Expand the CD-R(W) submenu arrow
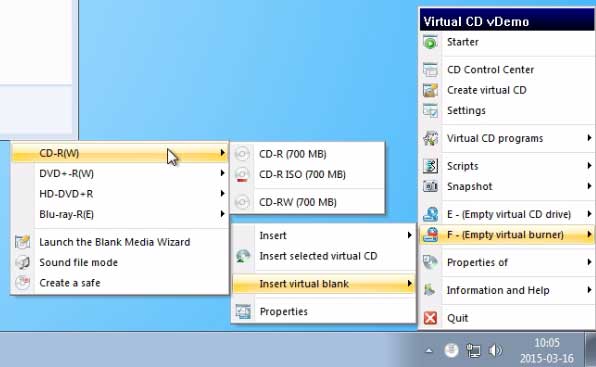Image resolution: width=596 pixels, height=367 pixels. click(x=222, y=153)
